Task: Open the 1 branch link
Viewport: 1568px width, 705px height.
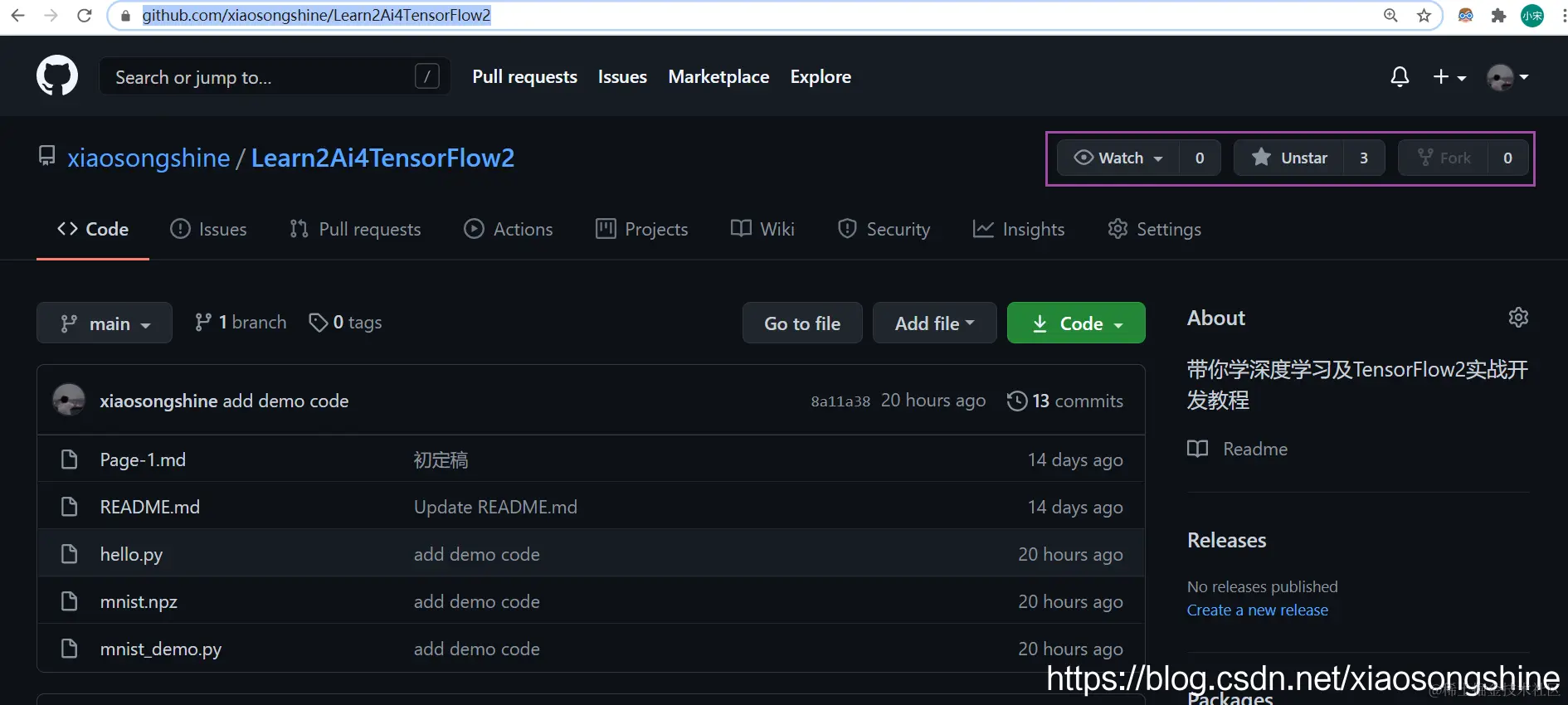Action: pyautogui.click(x=241, y=322)
